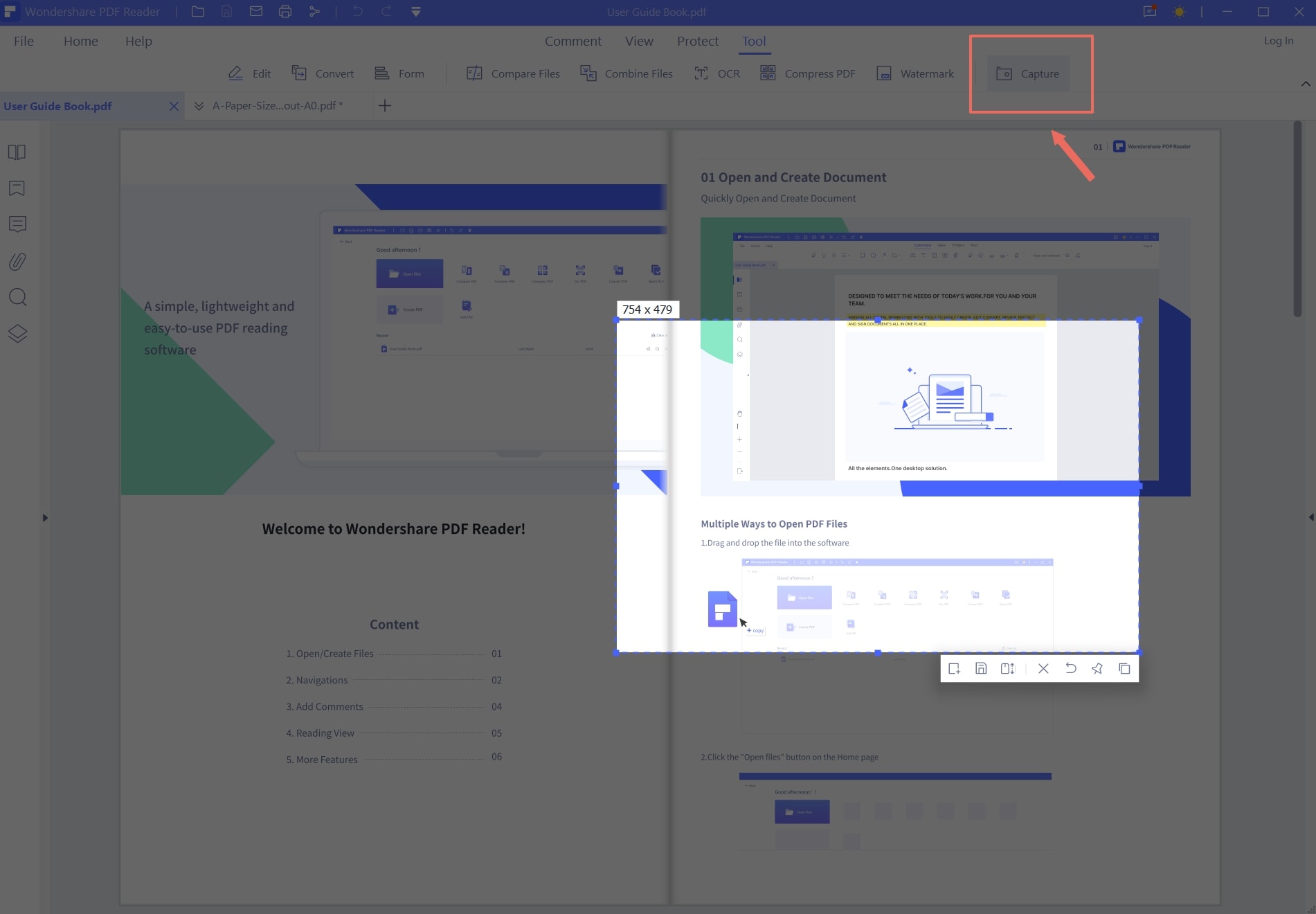This screenshot has height=914, width=1316.
Task: Redo with the title bar arrow
Action: click(x=386, y=12)
